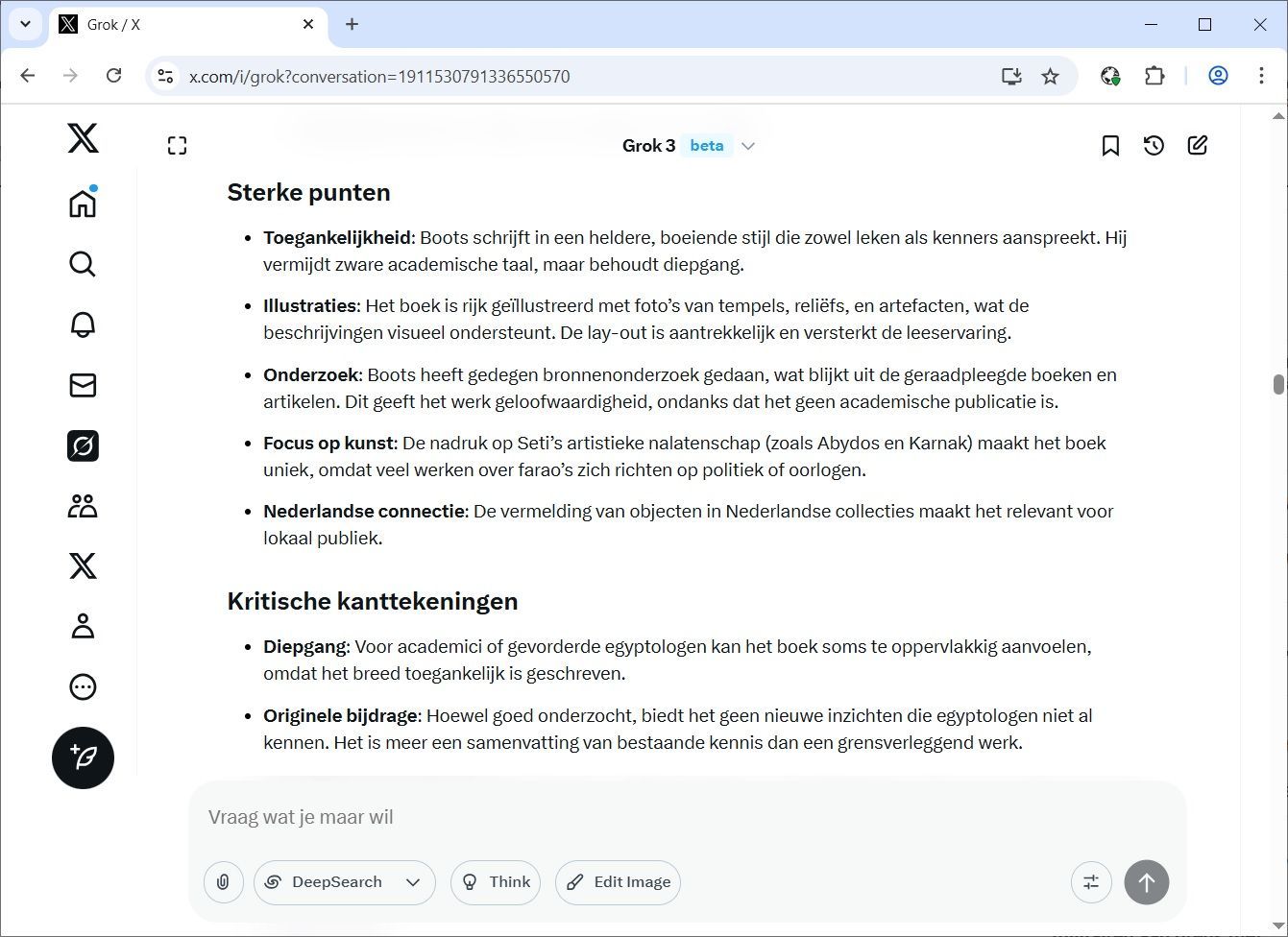Click the compose post button
This screenshot has height=937, width=1288.
(83, 757)
